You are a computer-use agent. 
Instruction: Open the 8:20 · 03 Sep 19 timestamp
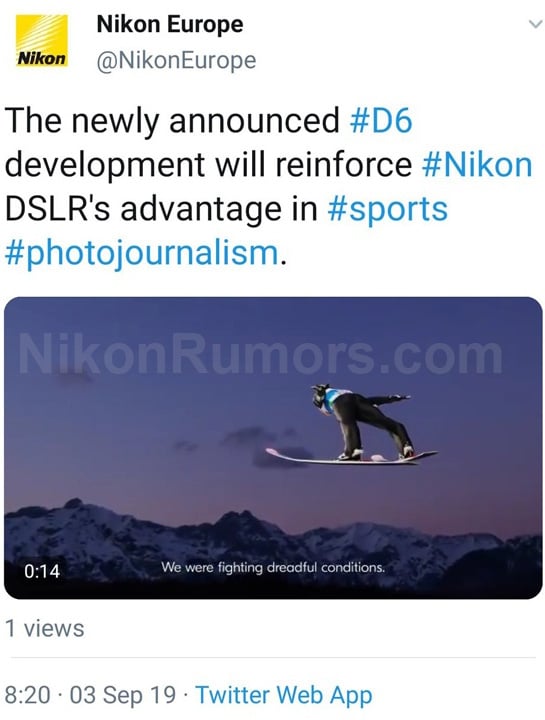point(90,695)
